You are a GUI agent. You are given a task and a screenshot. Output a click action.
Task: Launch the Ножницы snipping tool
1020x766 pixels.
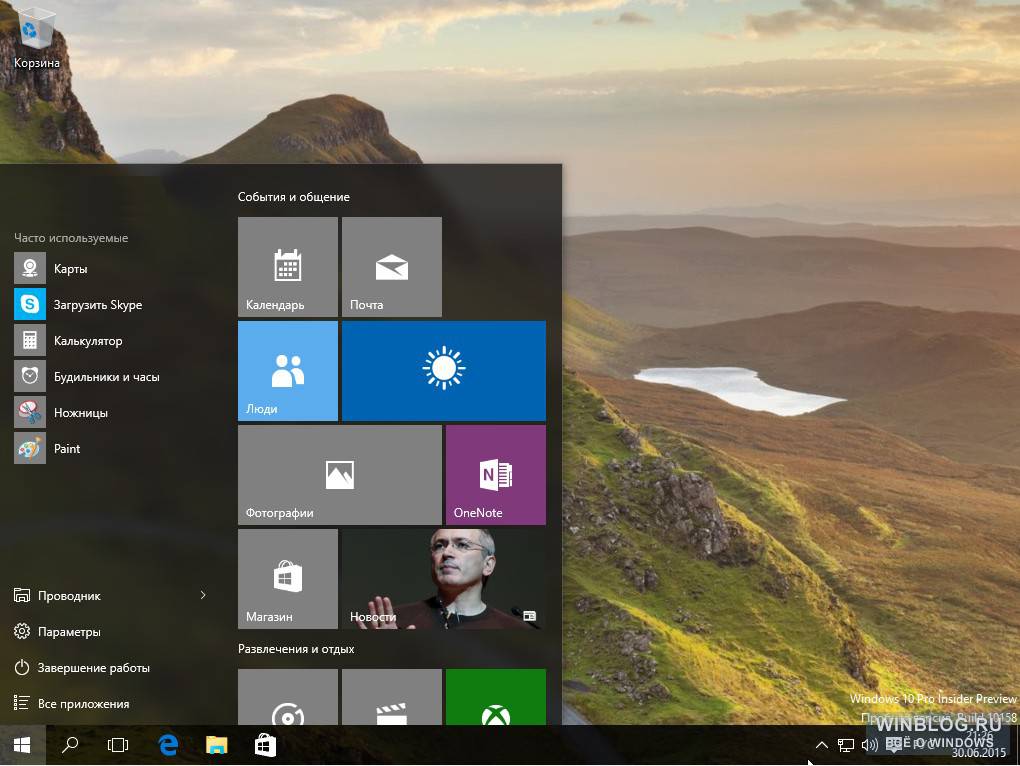click(x=111, y=412)
